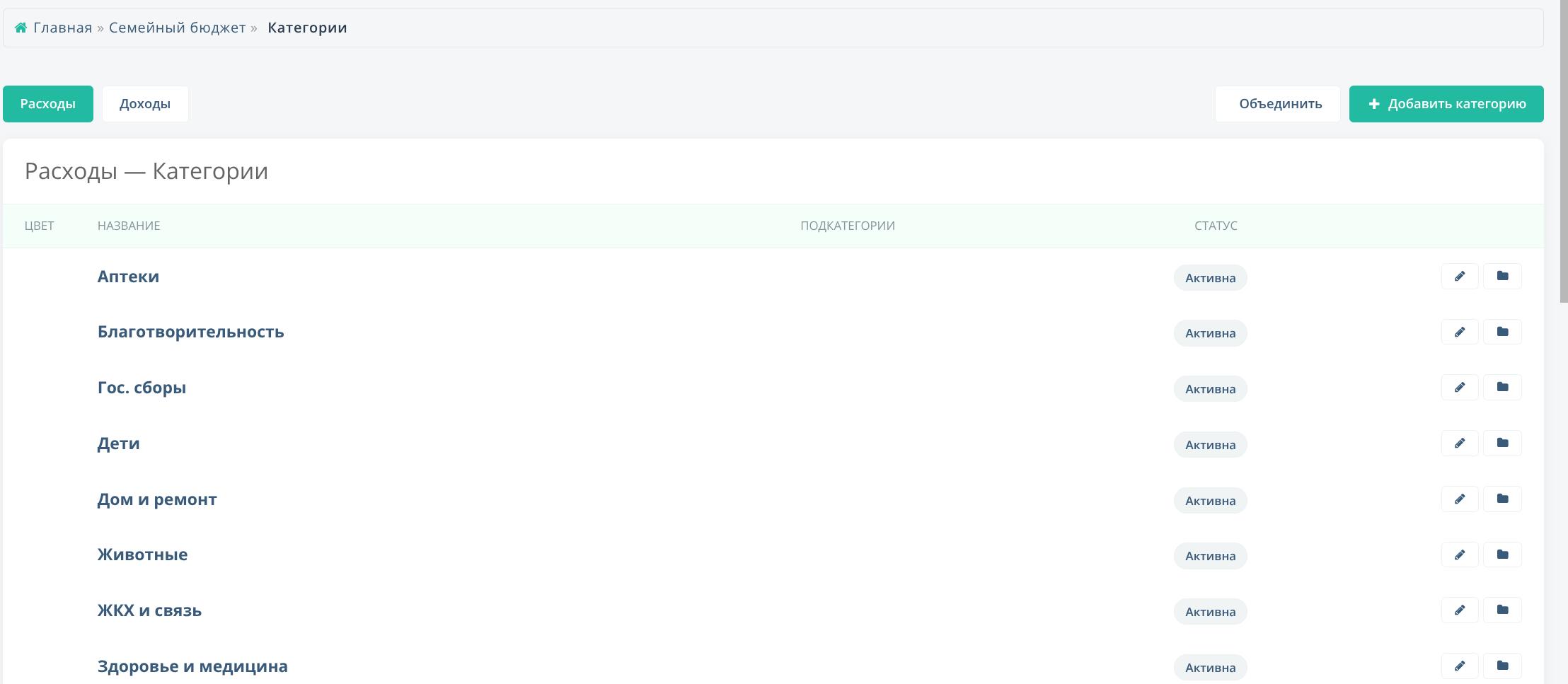Click the folder icon for Аптеки row
1568x684 pixels.
tap(1501, 277)
